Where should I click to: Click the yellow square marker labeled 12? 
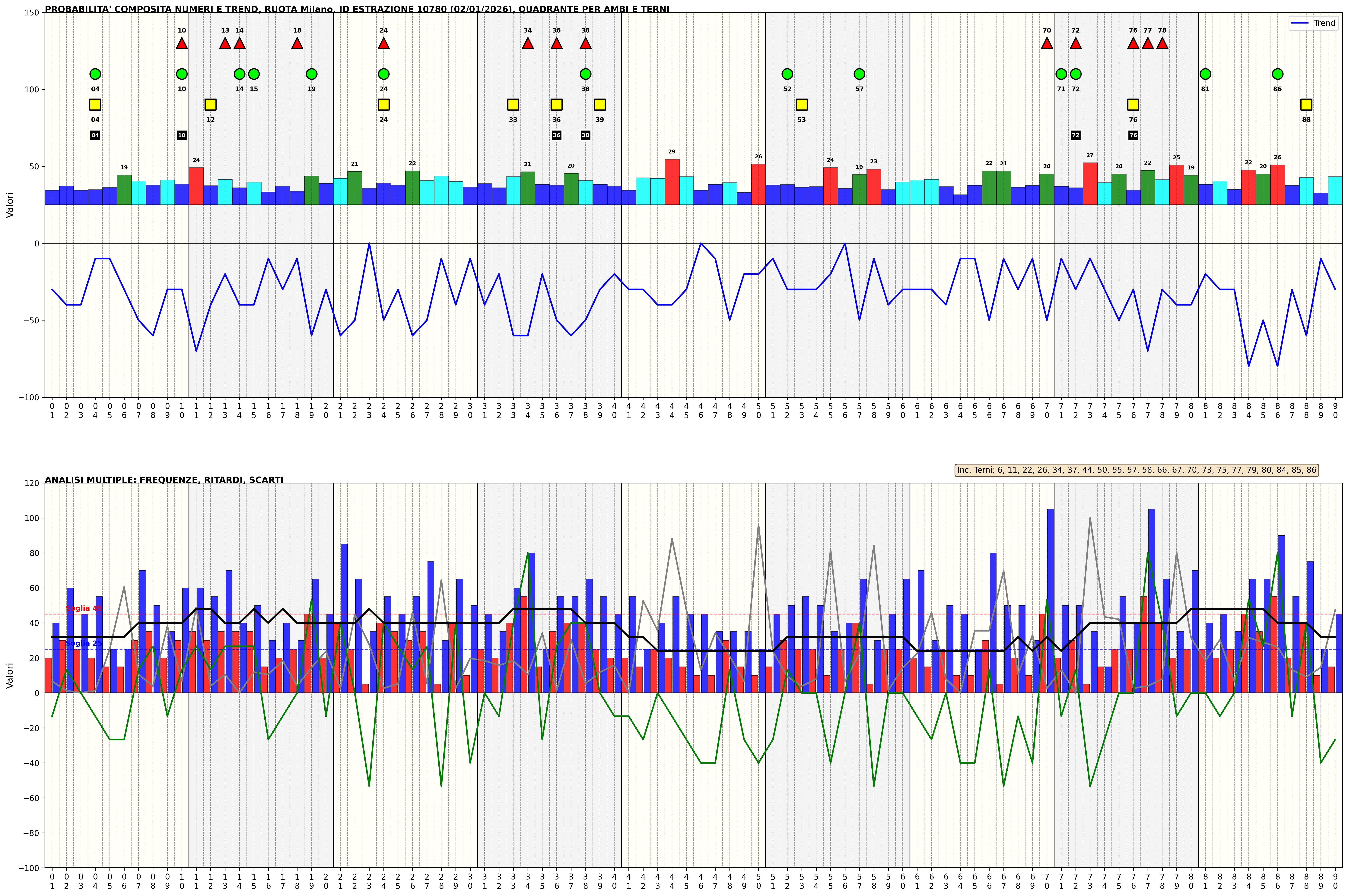click(210, 105)
